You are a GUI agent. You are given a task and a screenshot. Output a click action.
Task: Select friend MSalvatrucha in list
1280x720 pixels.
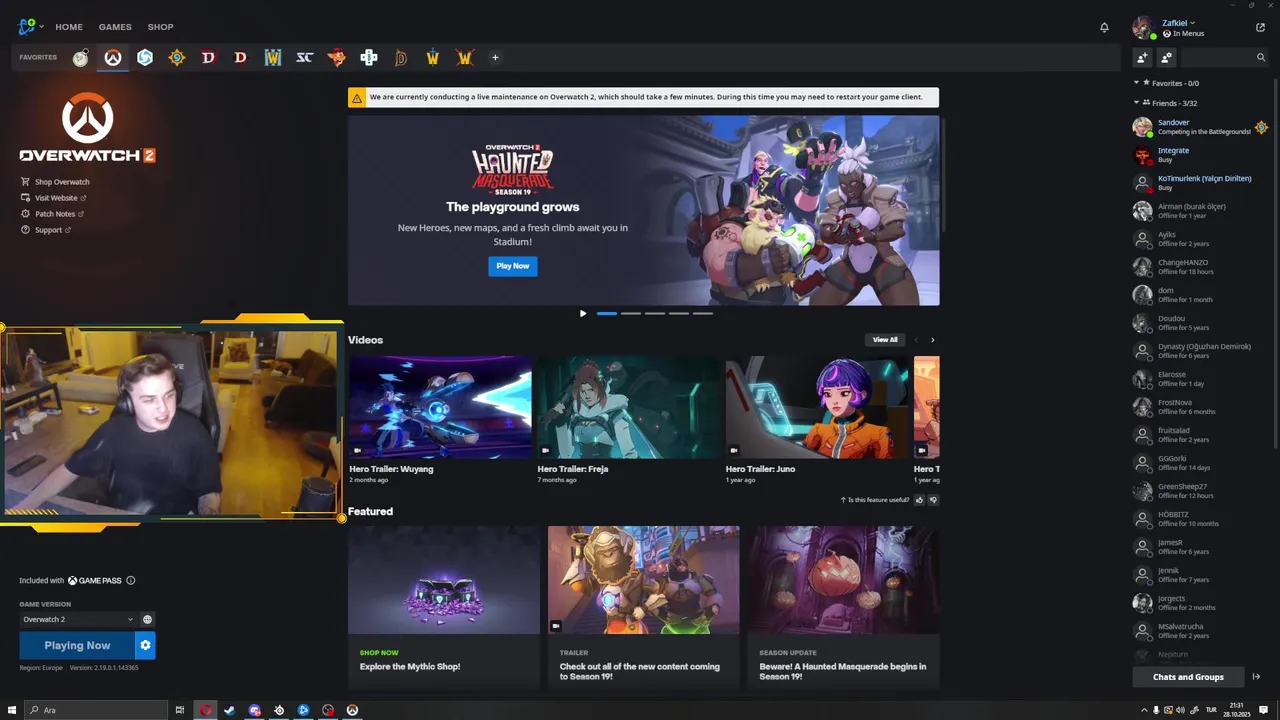pos(1200,631)
